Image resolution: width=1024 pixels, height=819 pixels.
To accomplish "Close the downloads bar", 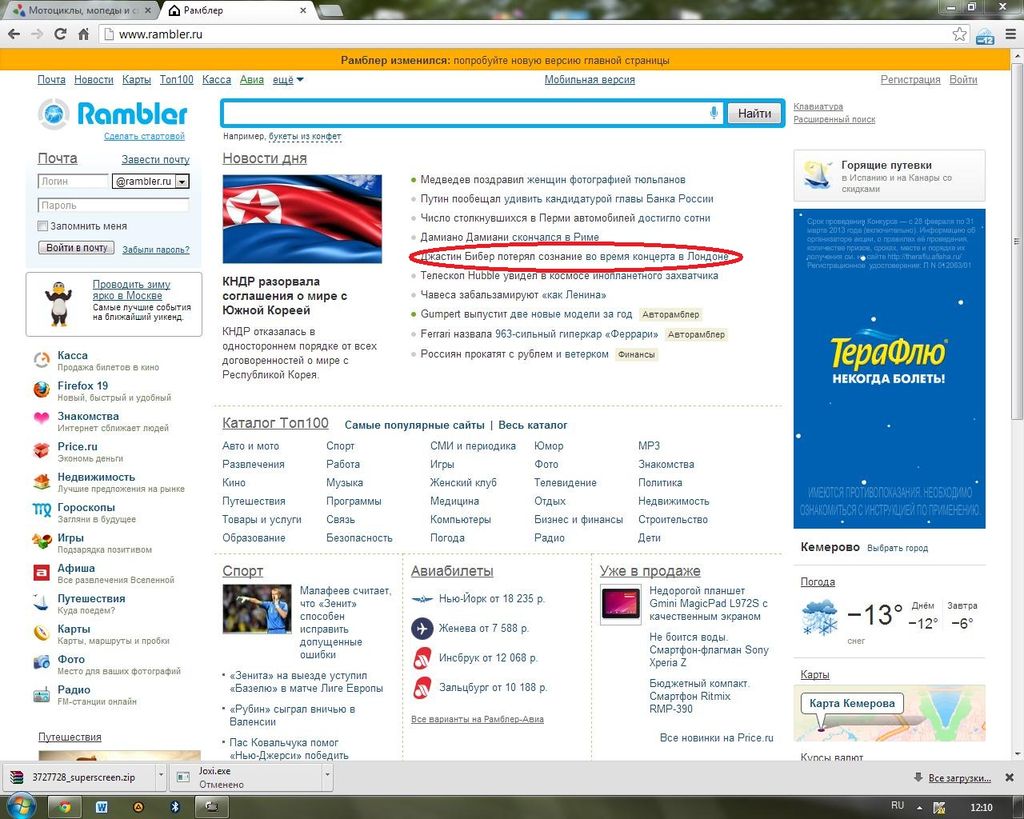I will click(x=1009, y=777).
